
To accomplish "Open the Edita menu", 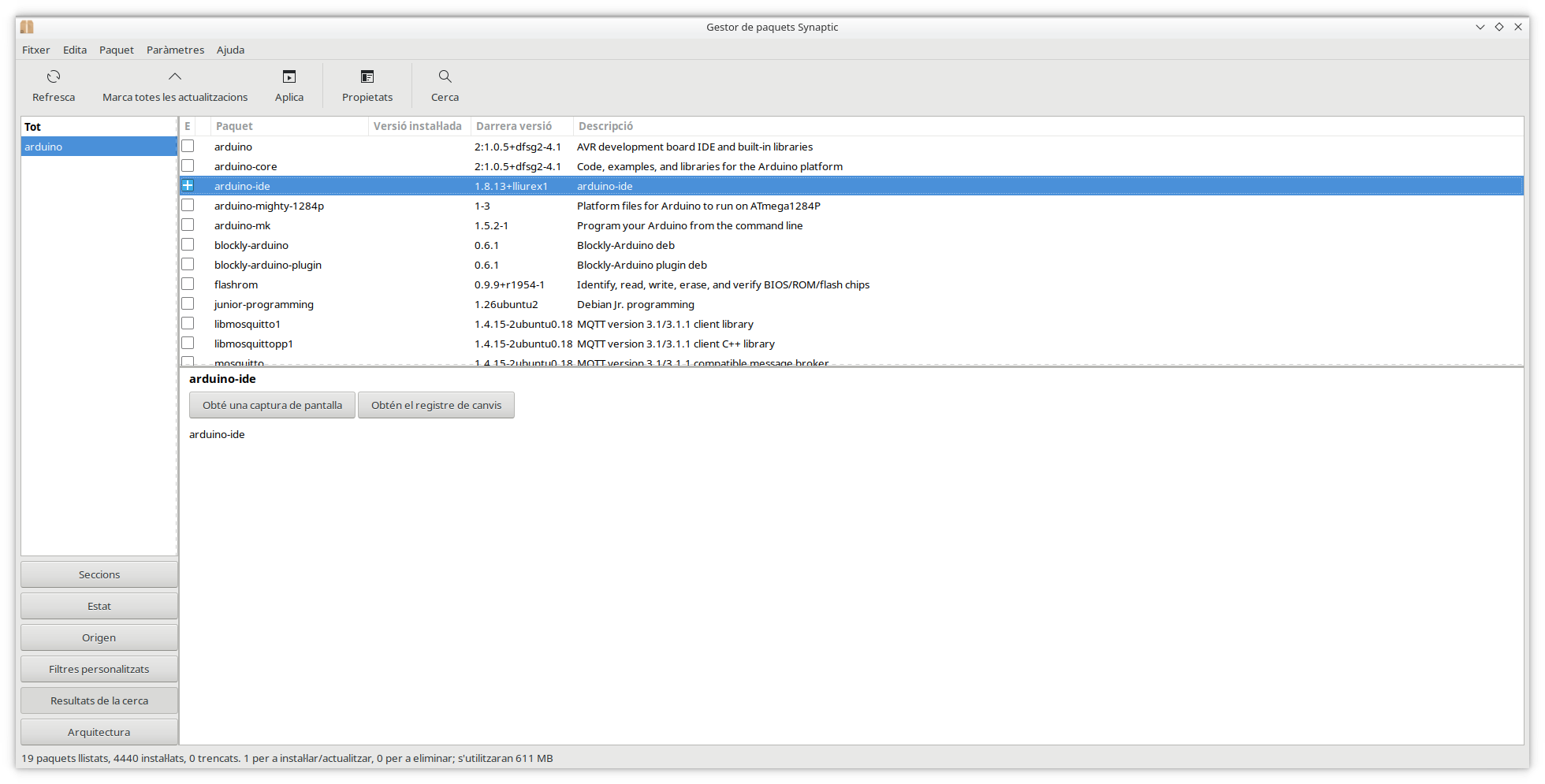I will (x=75, y=50).
